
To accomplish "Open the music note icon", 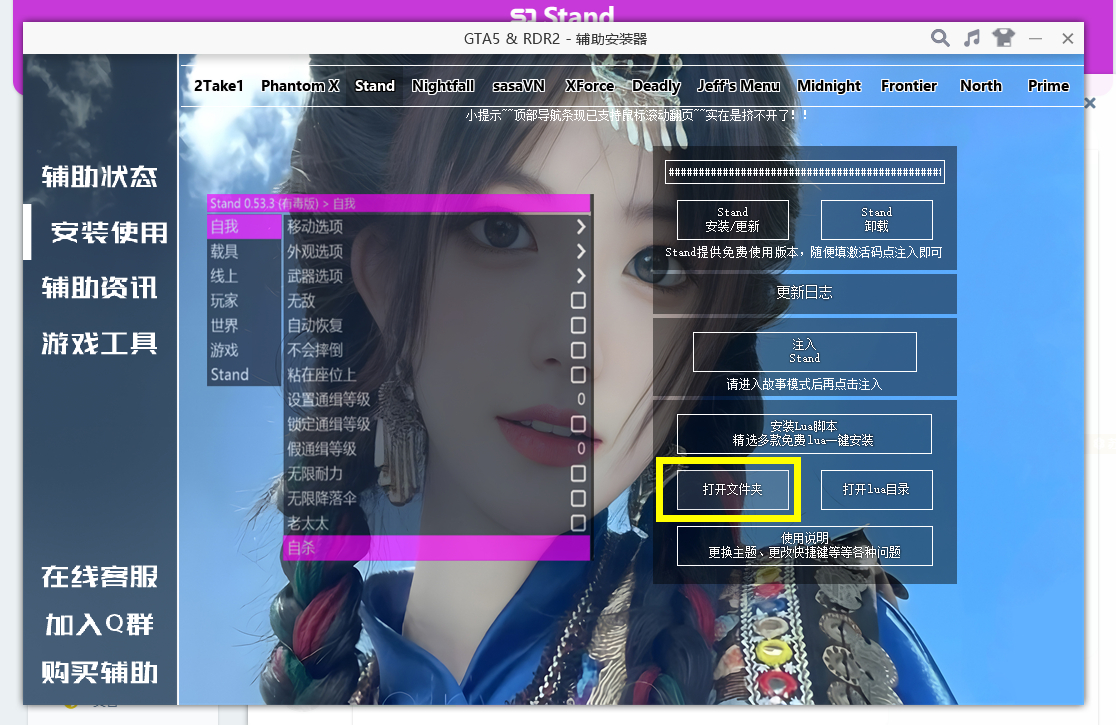I will (971, 39).
